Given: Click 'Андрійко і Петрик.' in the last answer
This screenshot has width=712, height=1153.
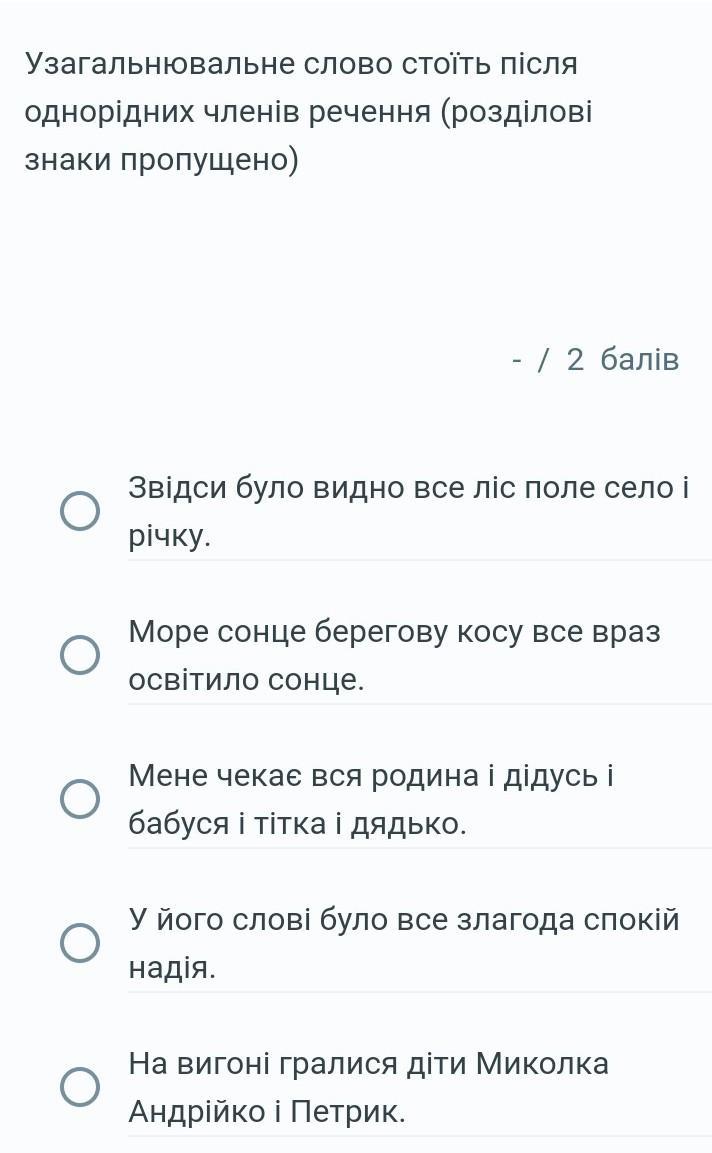Looking at the screenshot, I should (x=267, y=1112).
